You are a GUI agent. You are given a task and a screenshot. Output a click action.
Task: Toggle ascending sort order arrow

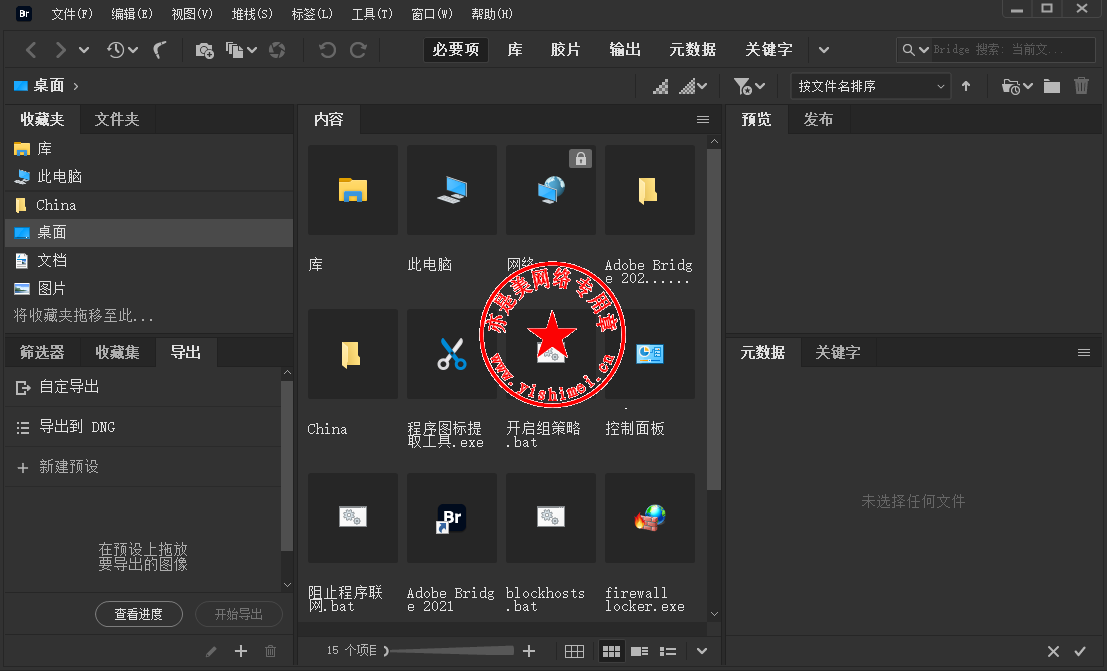point(966,86)
